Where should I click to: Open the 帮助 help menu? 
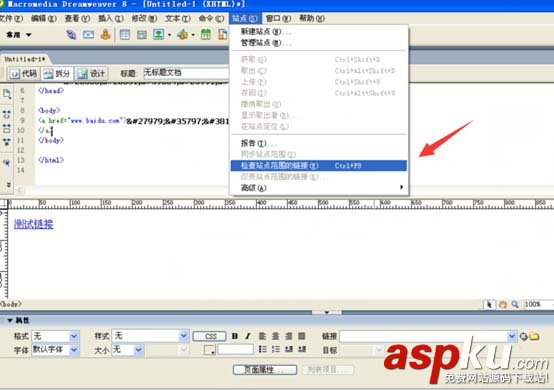312,18
